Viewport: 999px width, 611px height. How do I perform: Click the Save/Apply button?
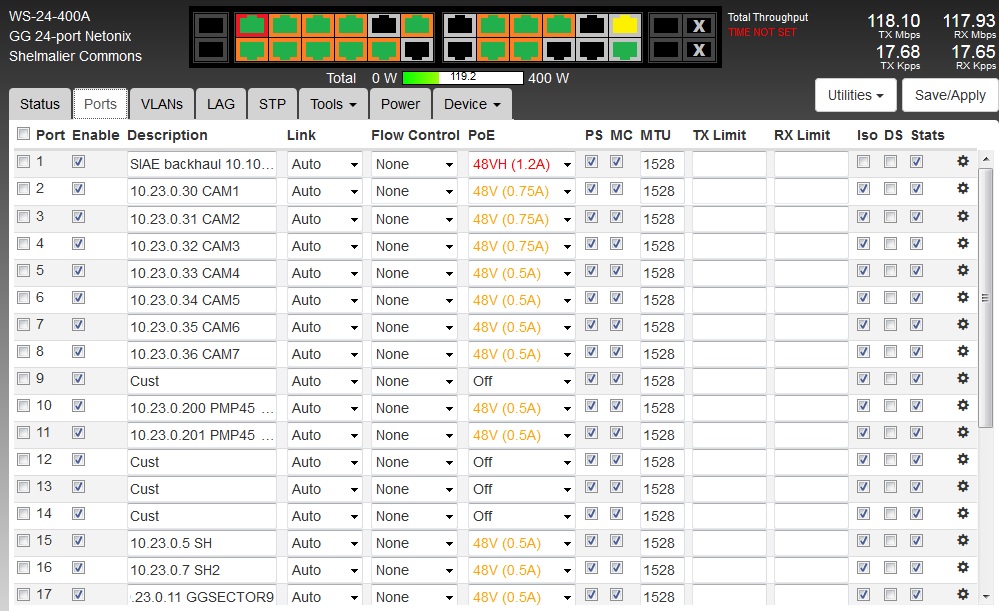(950, 95)
